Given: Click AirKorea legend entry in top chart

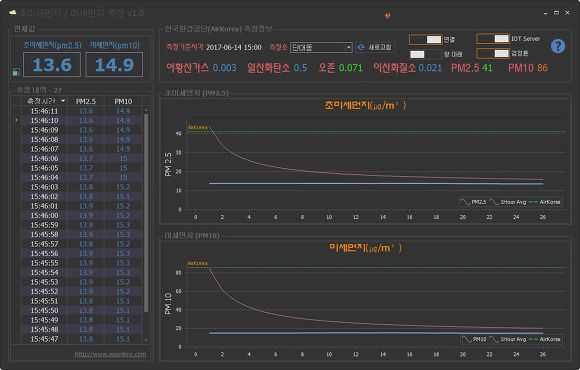Looking at the screenshot, I should point(545,202).
